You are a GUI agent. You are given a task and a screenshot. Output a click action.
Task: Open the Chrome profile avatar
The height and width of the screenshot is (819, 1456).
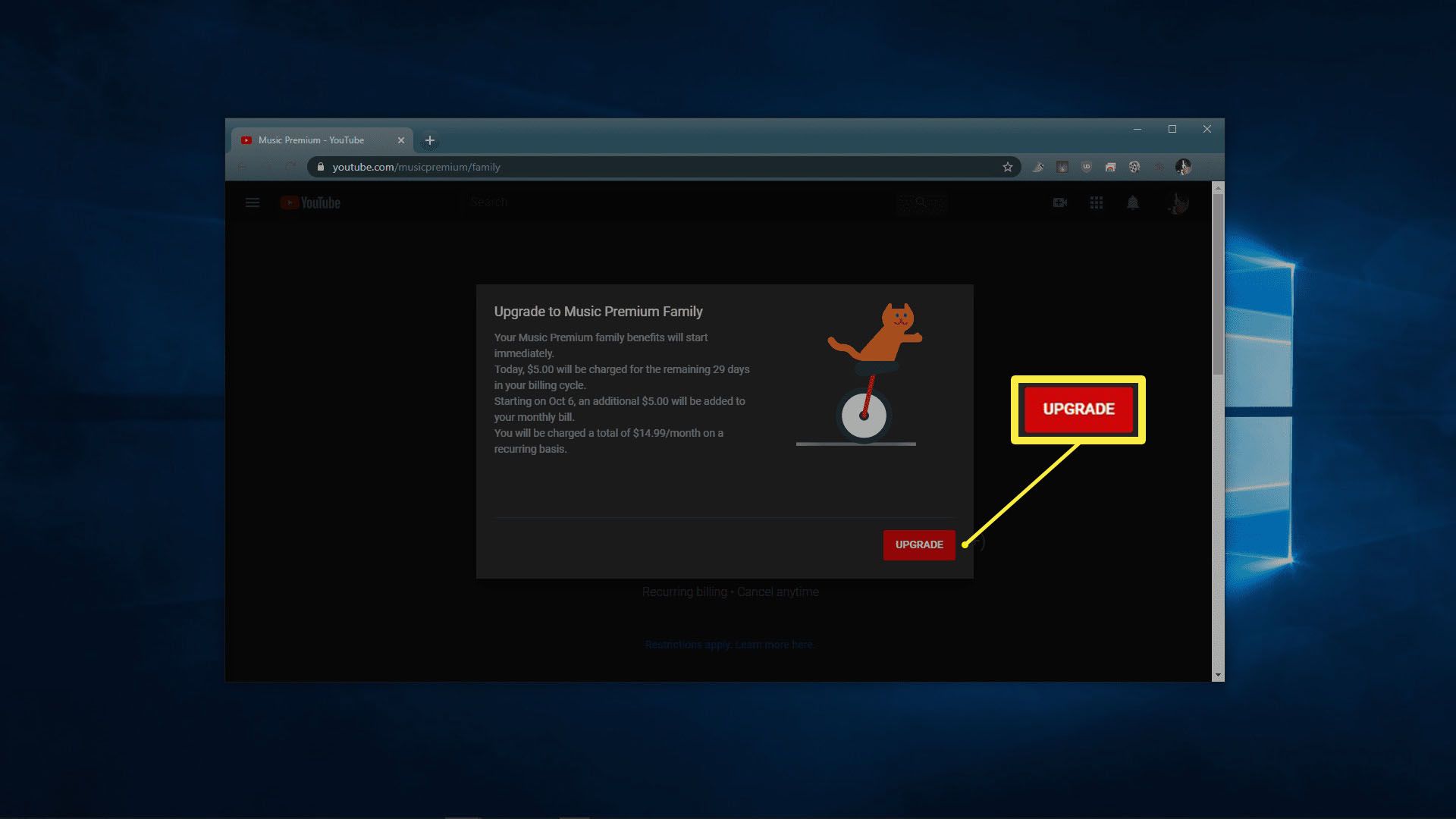1183,167
